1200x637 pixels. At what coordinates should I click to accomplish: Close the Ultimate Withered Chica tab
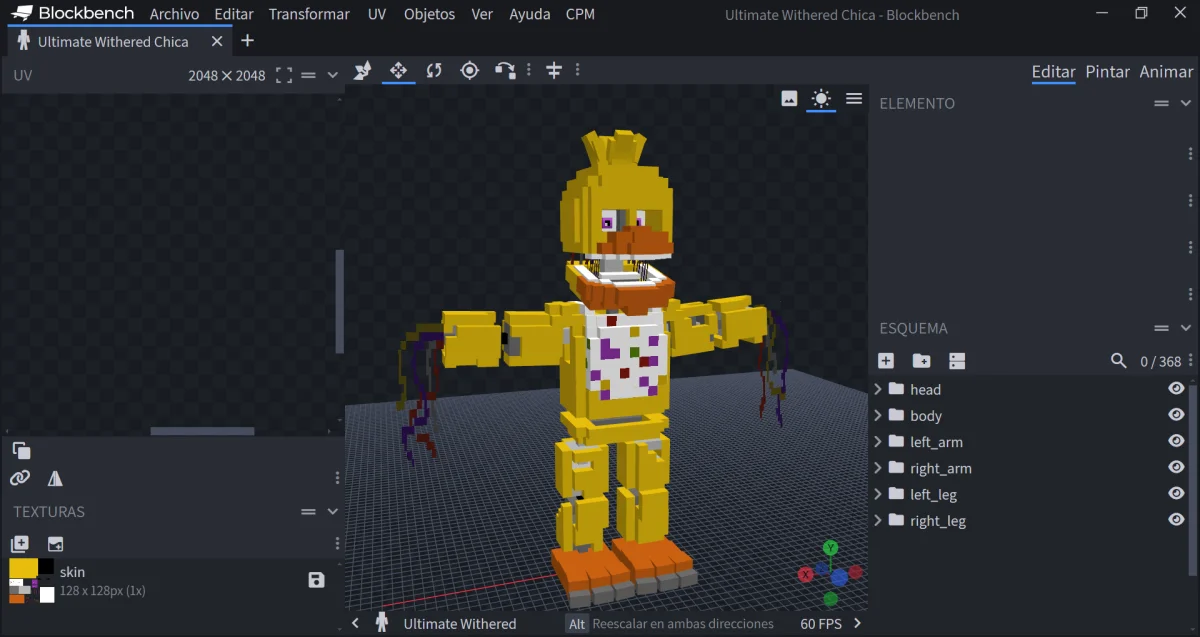(216, 41)
